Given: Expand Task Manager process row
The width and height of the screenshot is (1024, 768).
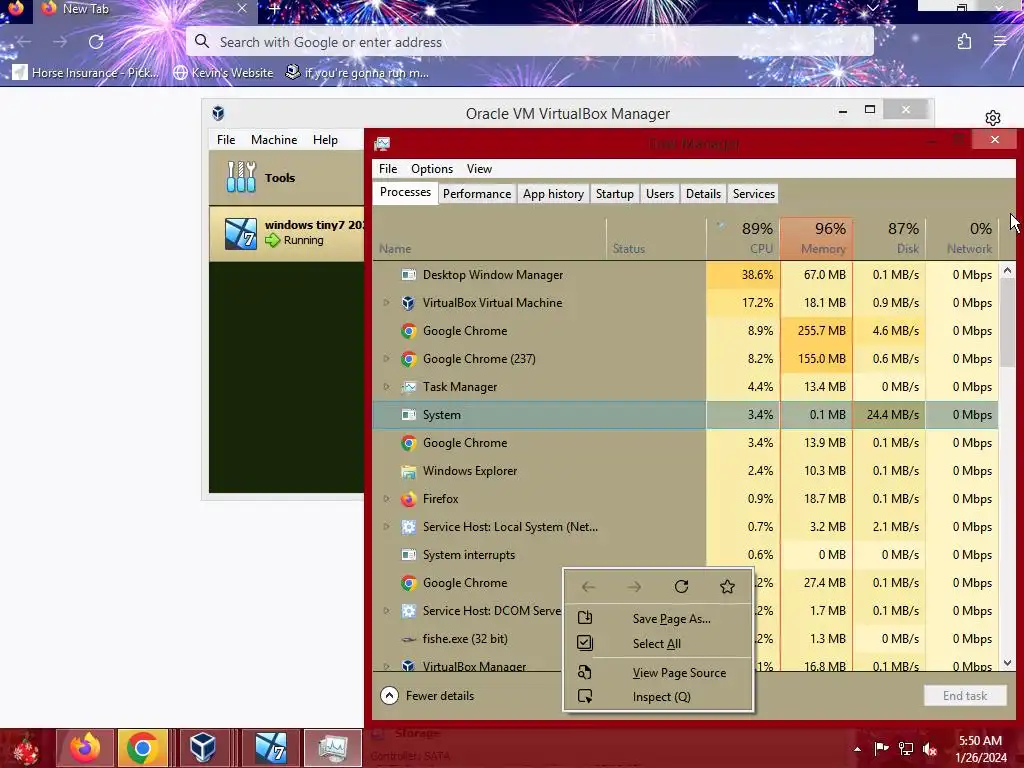Looking at the screenshot, I should click(x=386, y=387).
